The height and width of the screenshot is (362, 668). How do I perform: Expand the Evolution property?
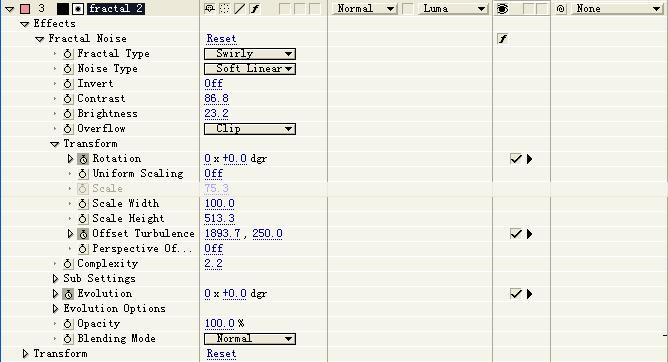click(55, 293)
